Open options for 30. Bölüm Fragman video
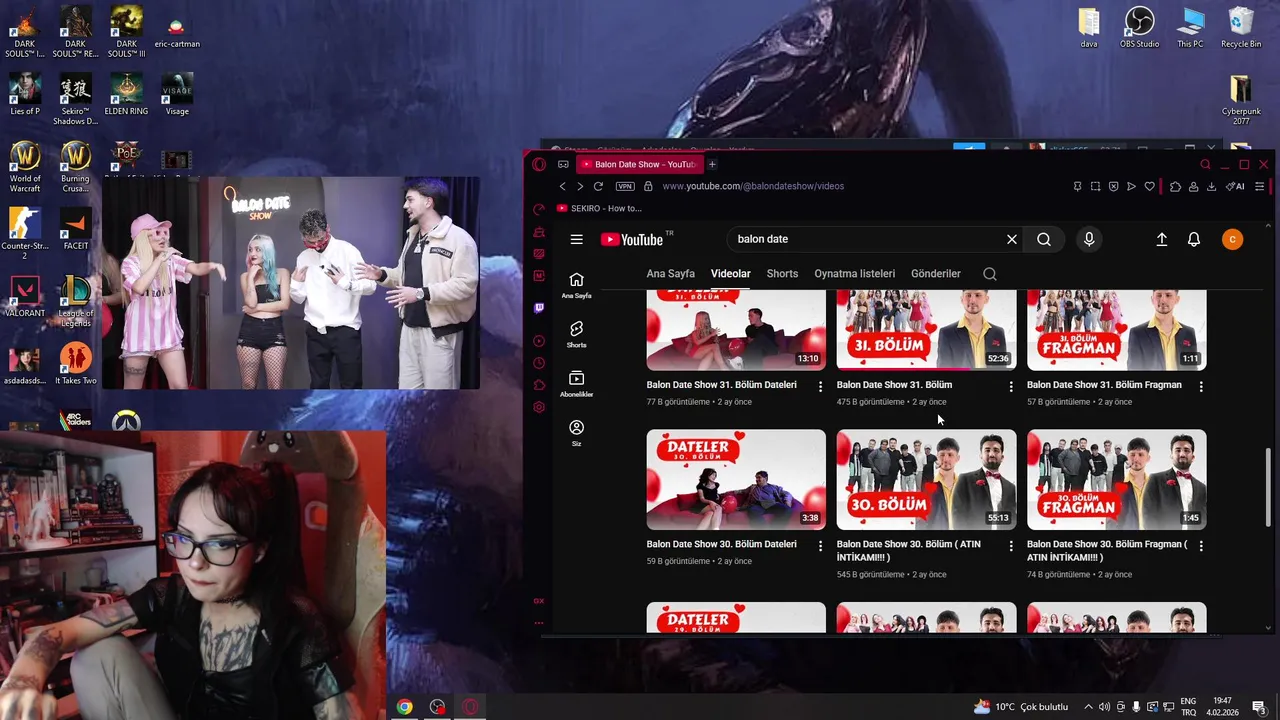Viewport: 1280px width, 720px height. [x=1200, y=546]
